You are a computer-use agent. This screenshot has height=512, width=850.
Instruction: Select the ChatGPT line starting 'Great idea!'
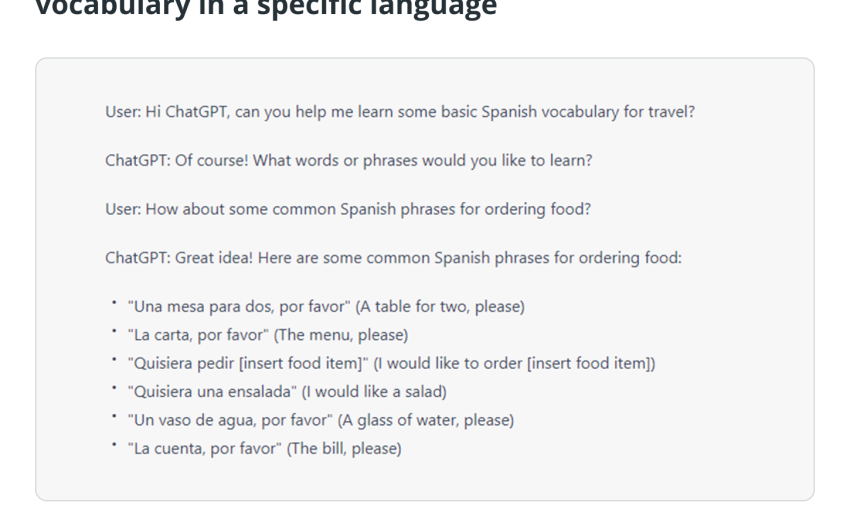(394, 258)
